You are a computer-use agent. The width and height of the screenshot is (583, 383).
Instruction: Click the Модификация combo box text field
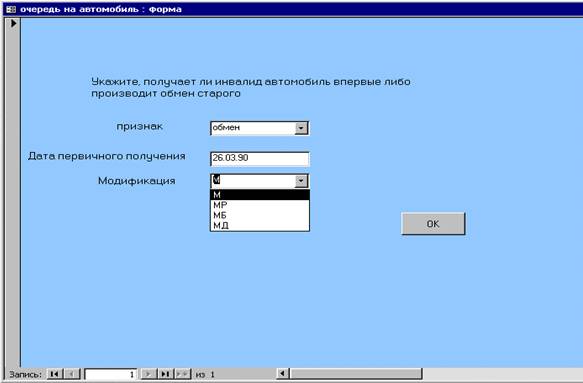point(253,181)
